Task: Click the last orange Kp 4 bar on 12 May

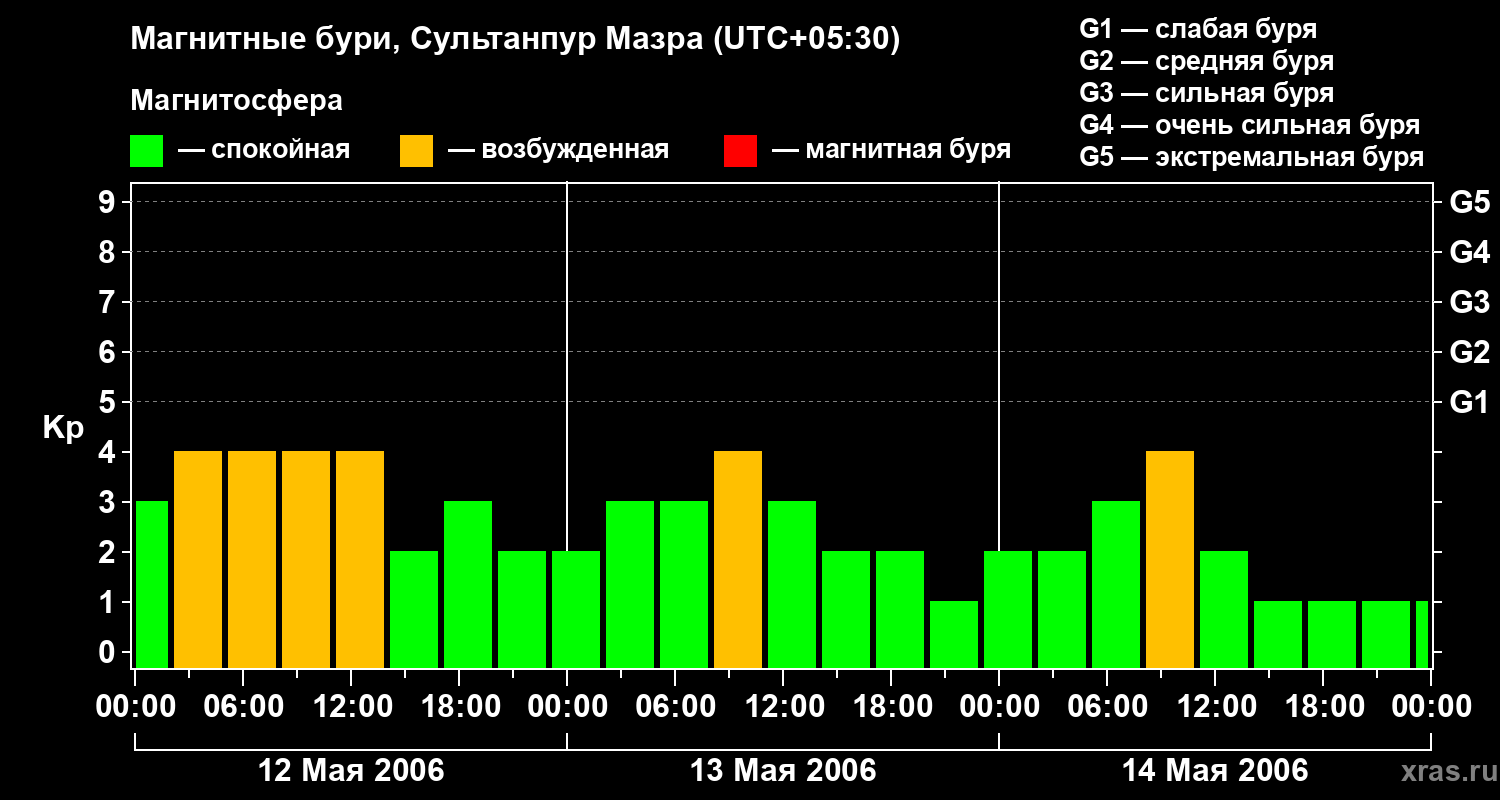Action: click(x=360, y=559)
